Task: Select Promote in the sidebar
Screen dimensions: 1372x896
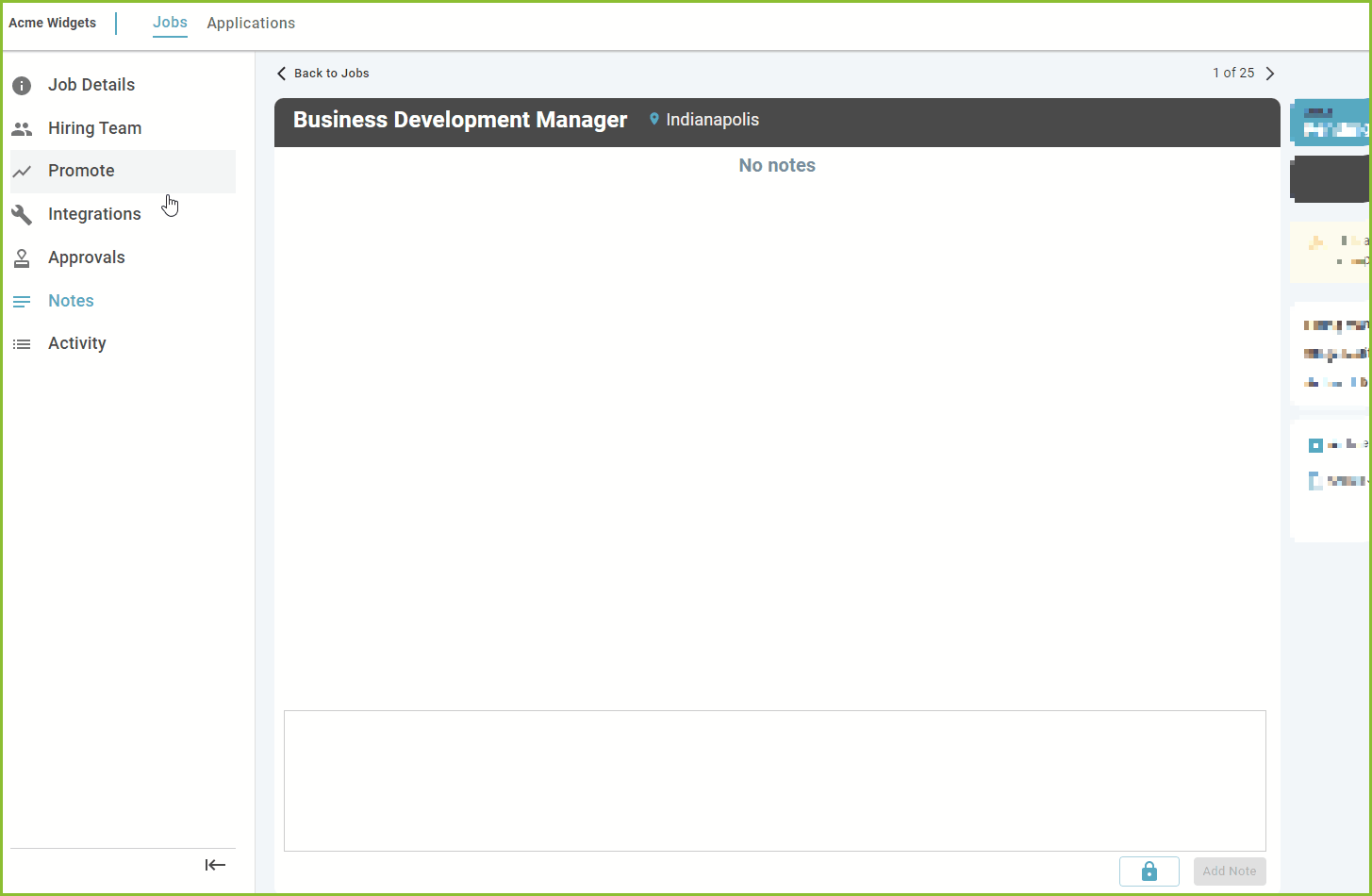Action: (123, 171)
